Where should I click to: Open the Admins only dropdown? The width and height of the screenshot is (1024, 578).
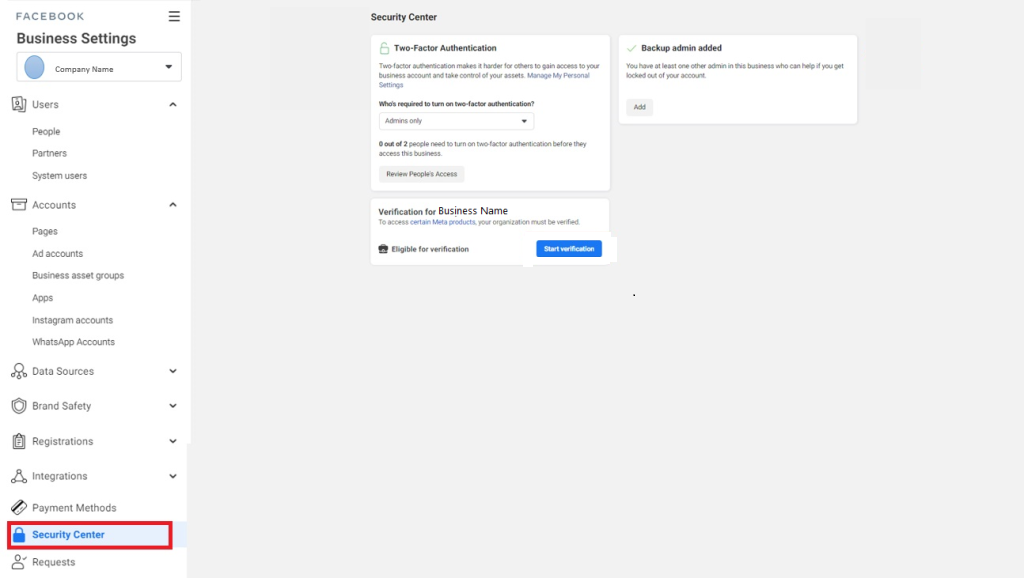[x=456, y=121]
